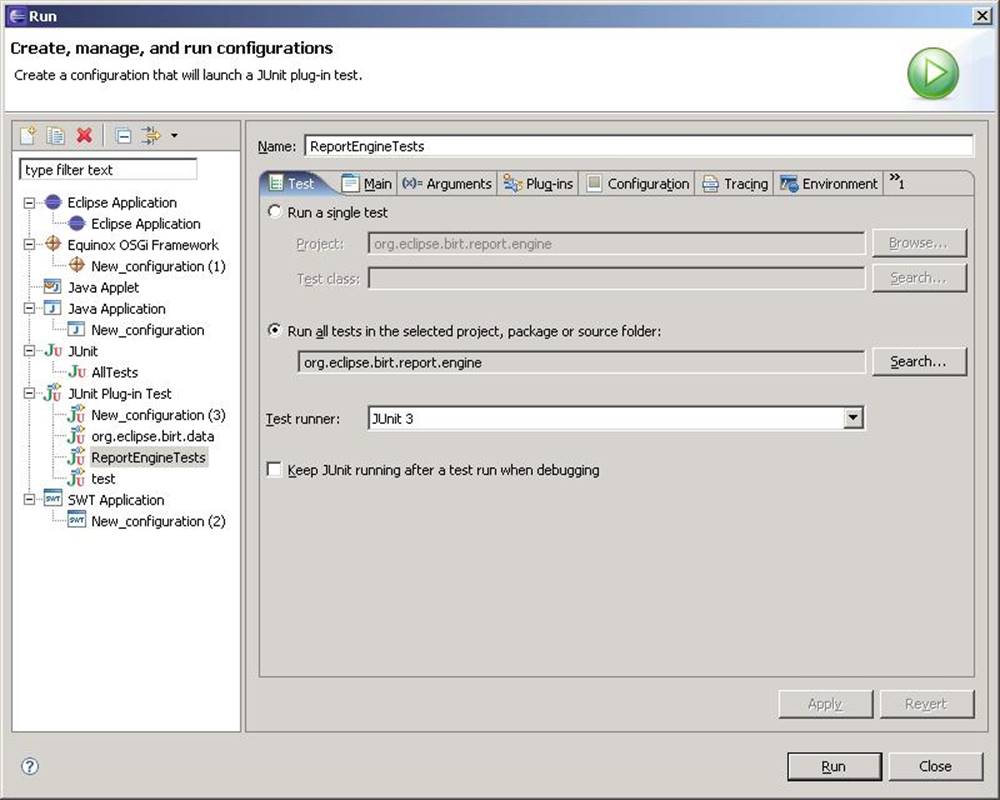
Task: Click the duplicate configuration icon
Action: point(56,136)
